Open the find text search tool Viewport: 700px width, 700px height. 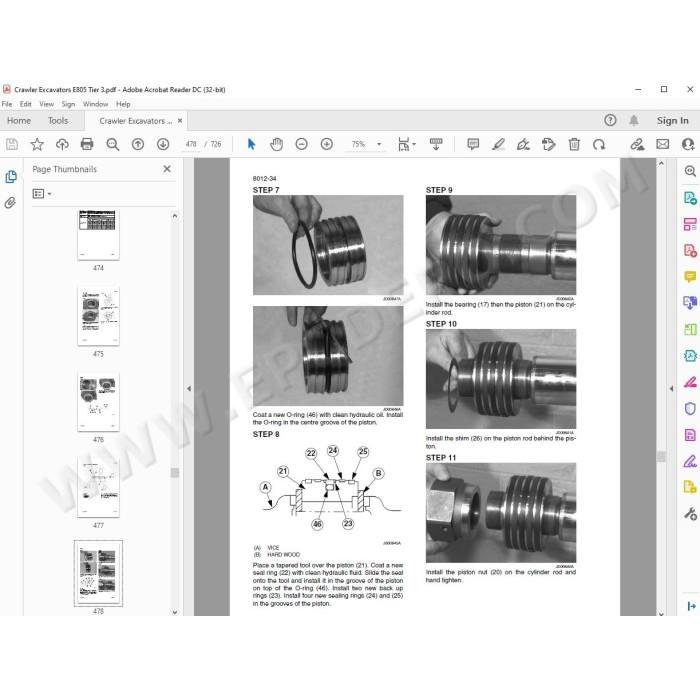click(x=112, y=144)
